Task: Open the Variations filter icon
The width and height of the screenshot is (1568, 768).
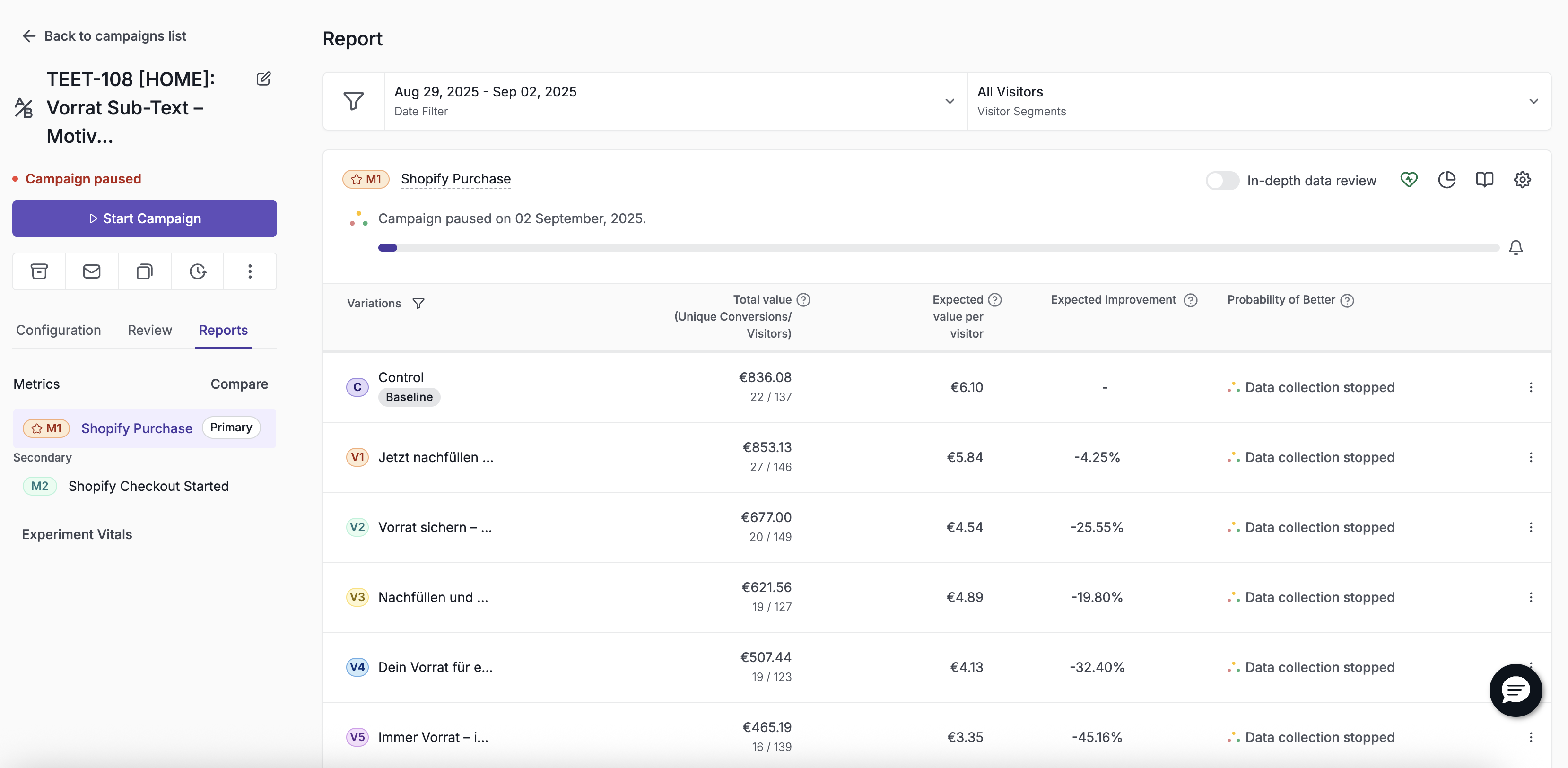Action: pyautogui.click(x=418, y=303)
